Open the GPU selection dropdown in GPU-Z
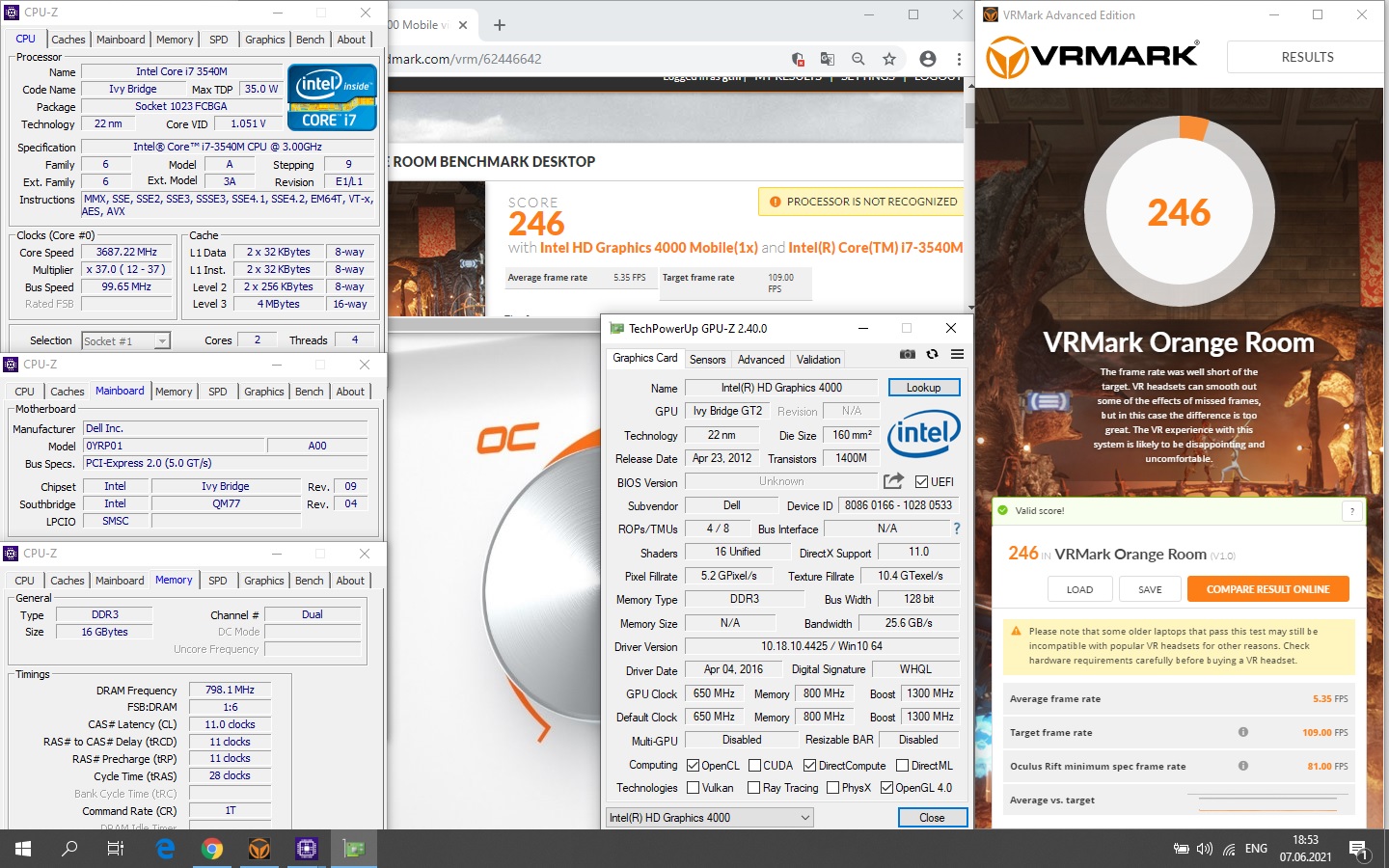The width and height of the screenshot is (1389, 868). point(710,818)
